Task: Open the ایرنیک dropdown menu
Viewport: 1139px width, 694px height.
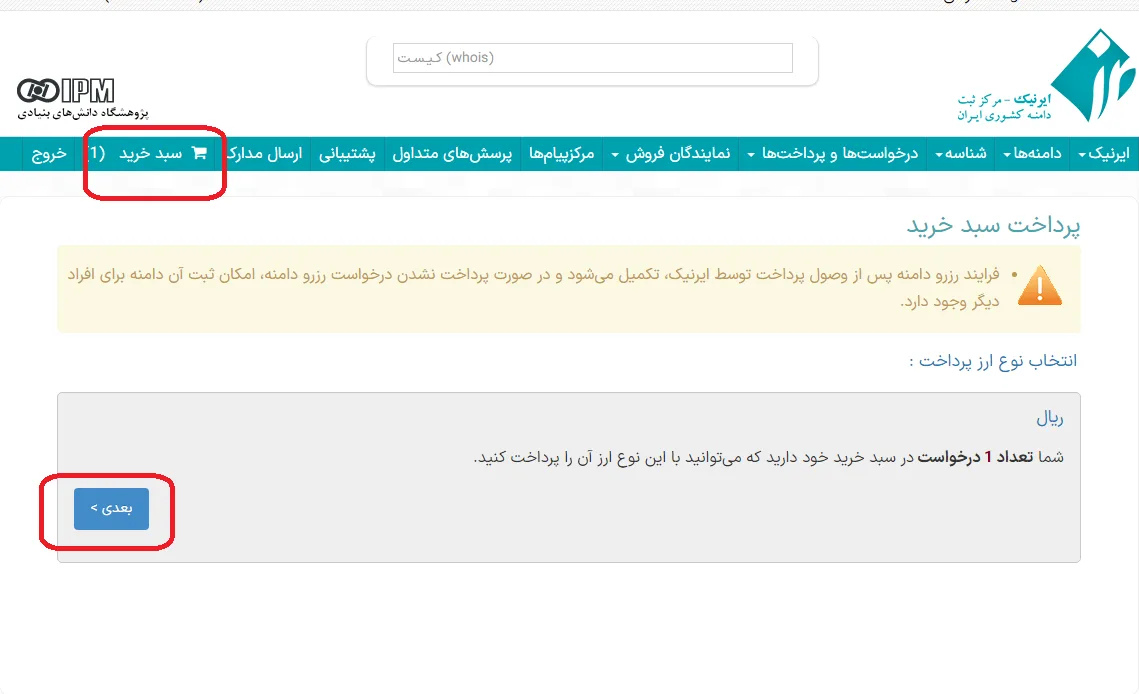Action: click(1104, 153)
